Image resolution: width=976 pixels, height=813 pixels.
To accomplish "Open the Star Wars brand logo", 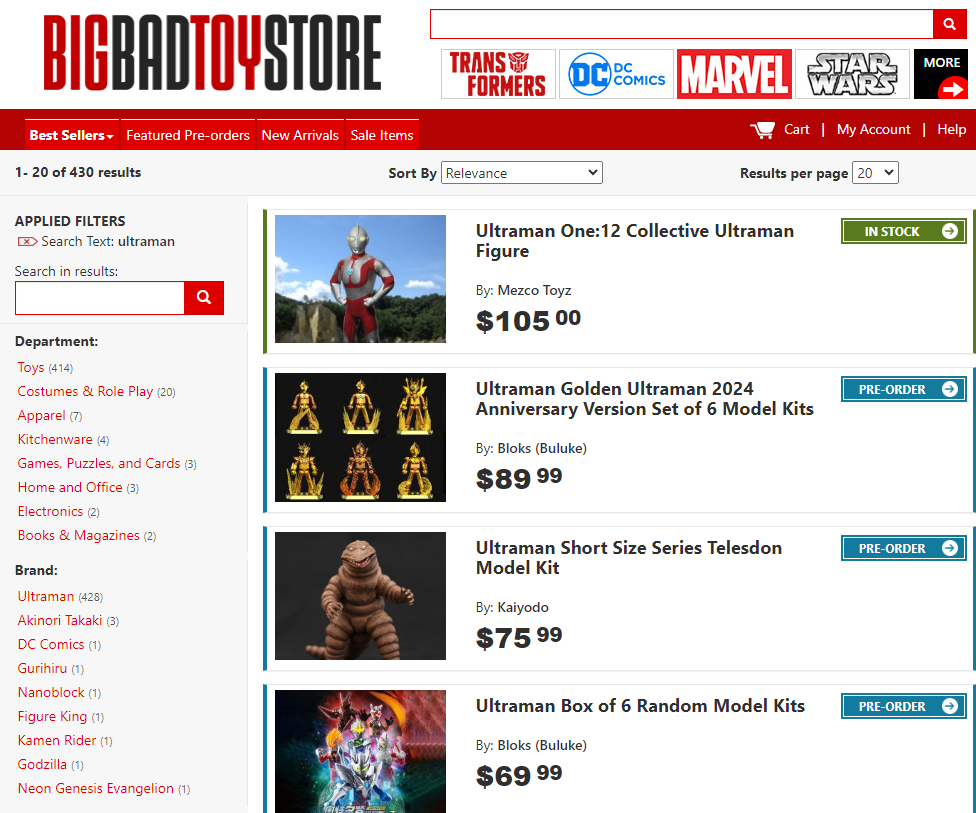I will tap(852, 74).
